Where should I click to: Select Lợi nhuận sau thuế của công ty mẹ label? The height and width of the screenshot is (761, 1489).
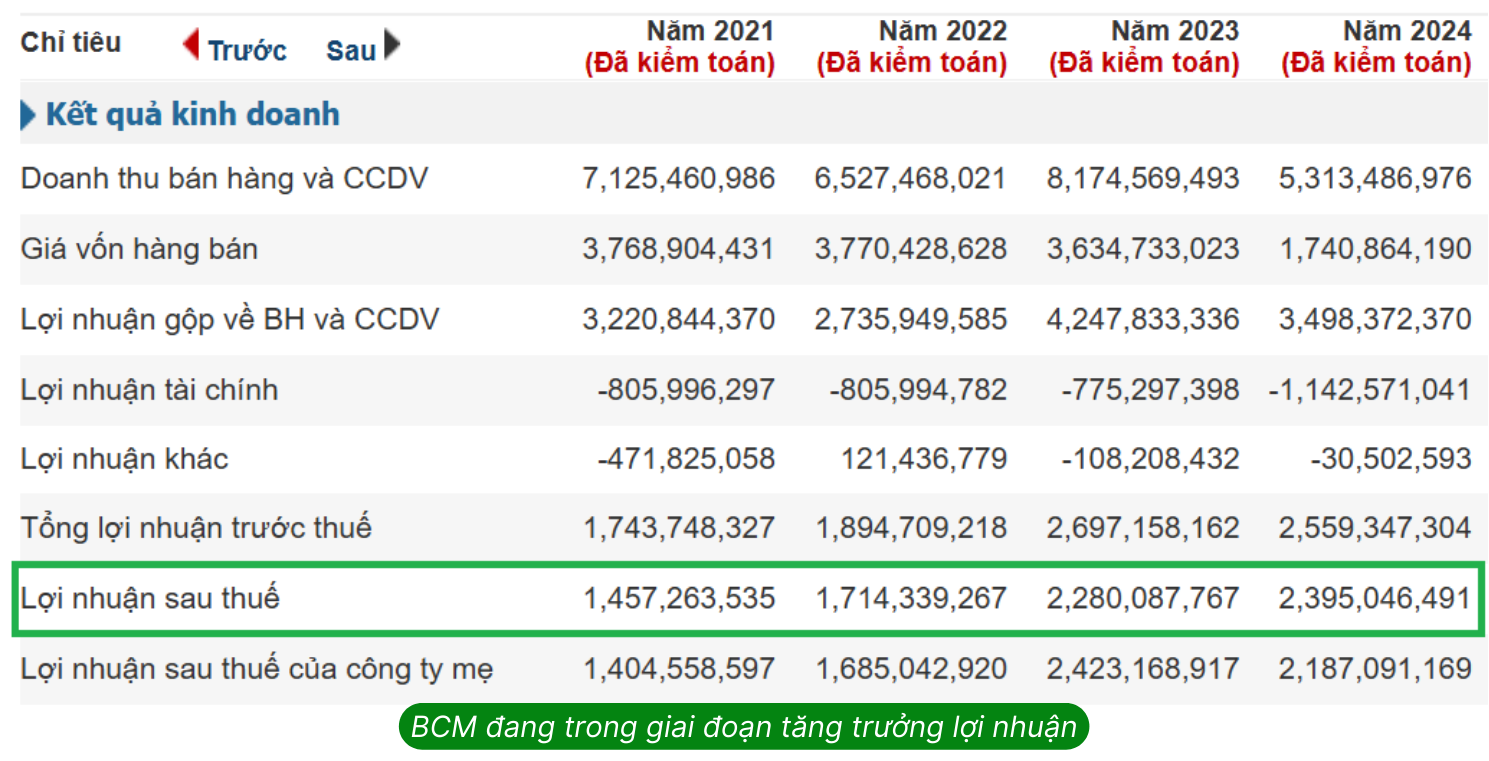point(257,668)
